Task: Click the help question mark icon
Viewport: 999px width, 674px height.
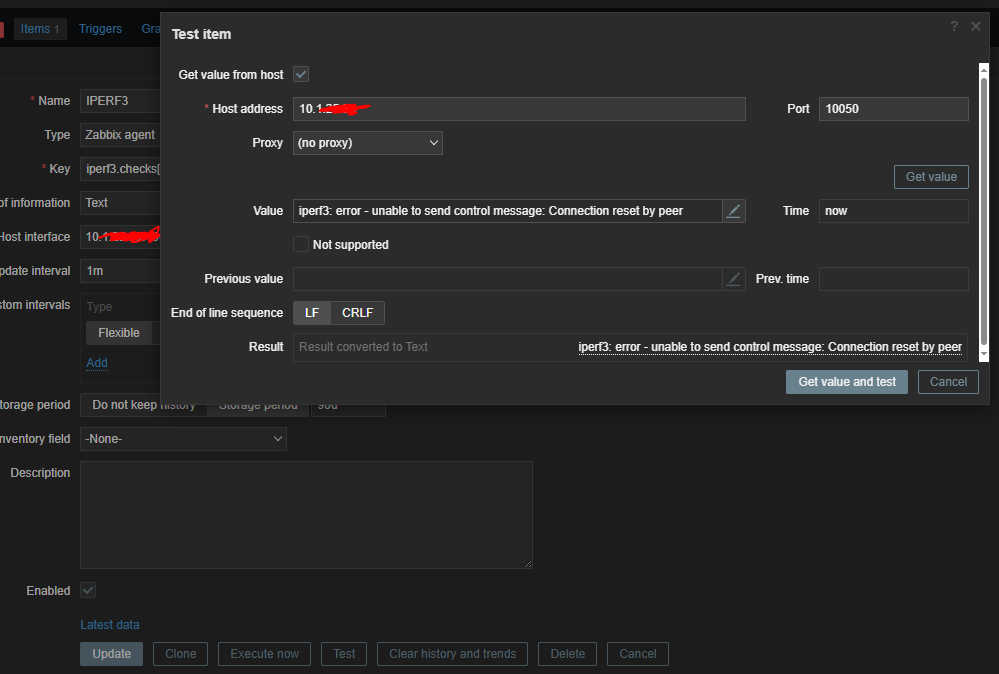Action: tap(954, 26)
